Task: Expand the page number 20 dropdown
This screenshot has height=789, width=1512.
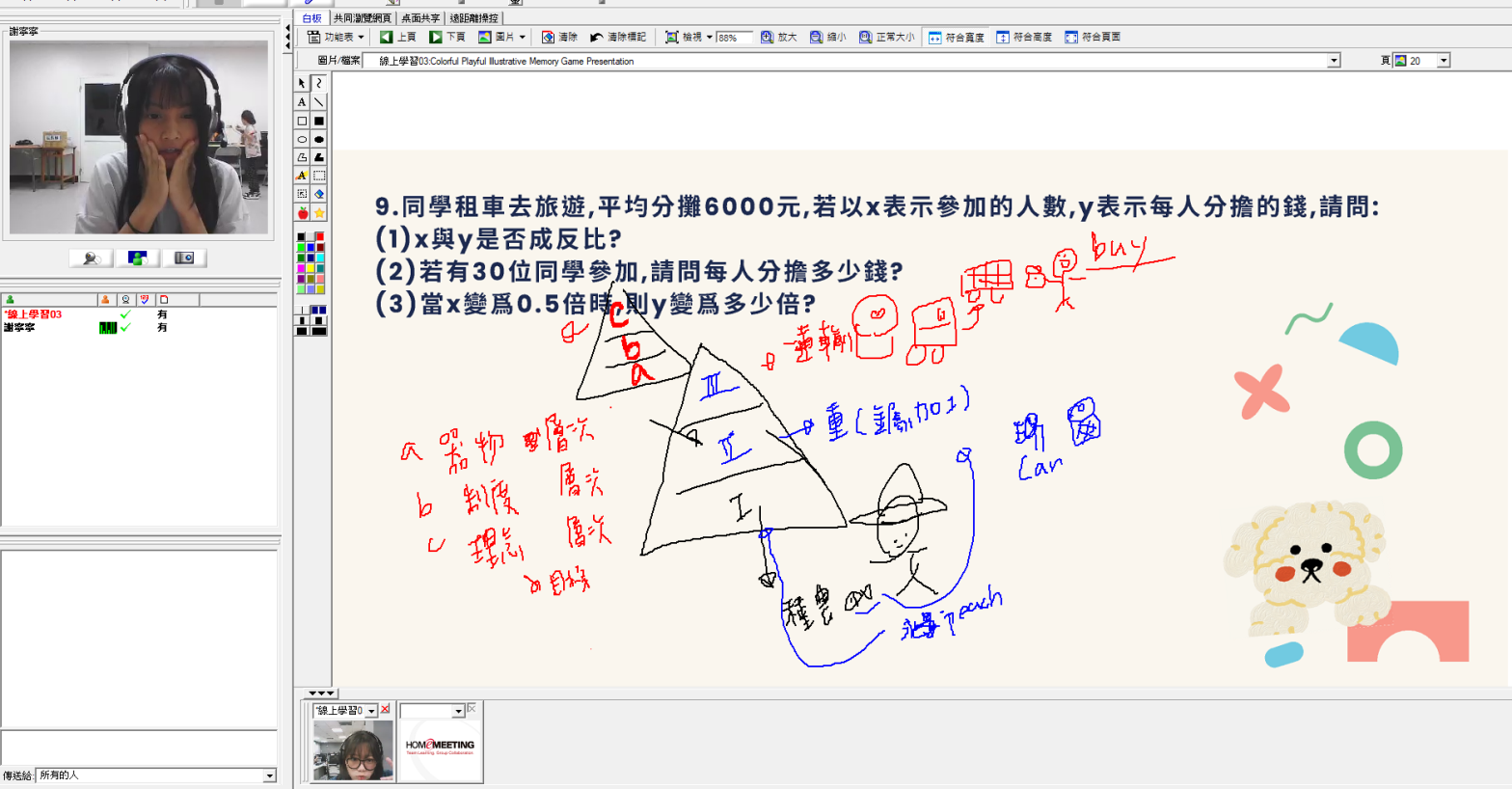Action: pos(1444,61)
